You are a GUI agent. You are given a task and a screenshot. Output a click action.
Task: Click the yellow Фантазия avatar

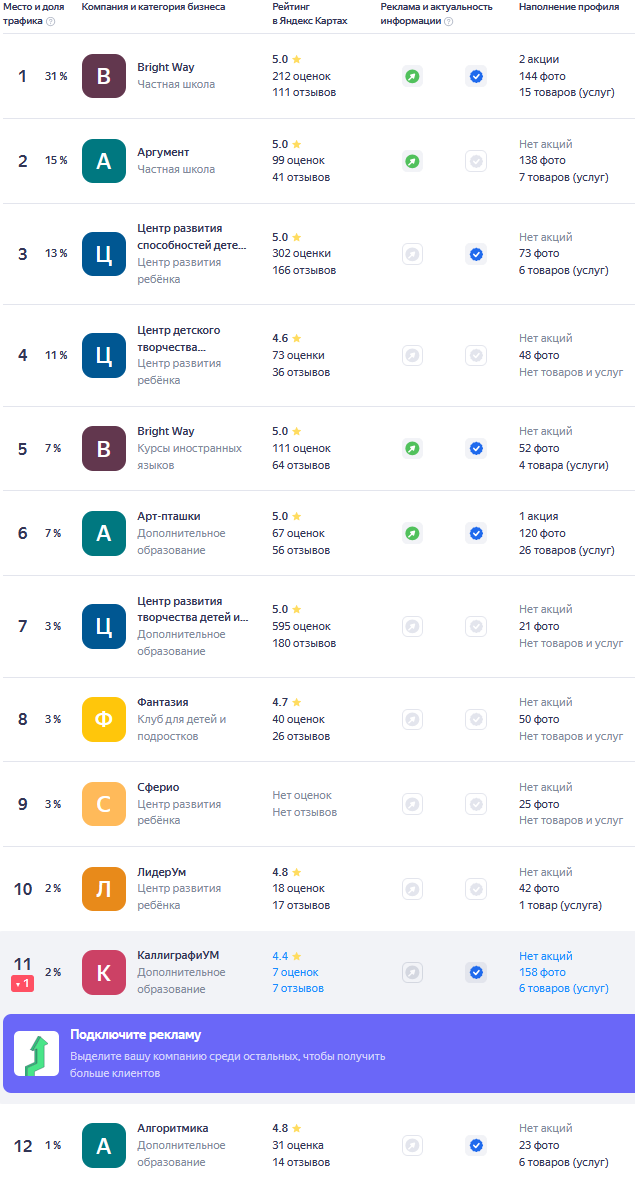104,719
